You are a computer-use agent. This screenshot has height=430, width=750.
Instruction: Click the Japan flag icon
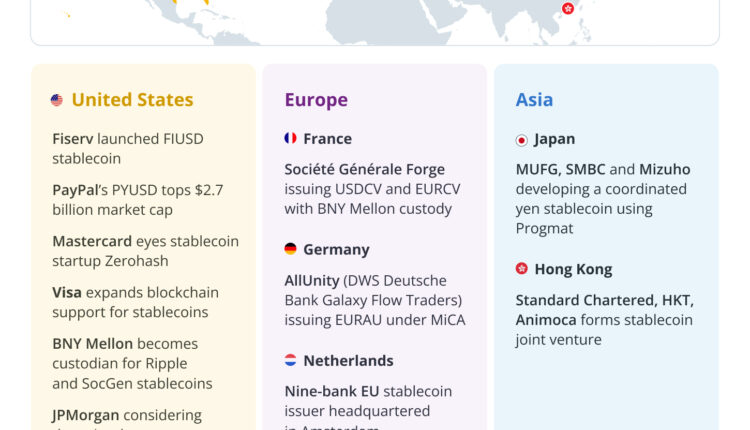[x=522, y=139]
